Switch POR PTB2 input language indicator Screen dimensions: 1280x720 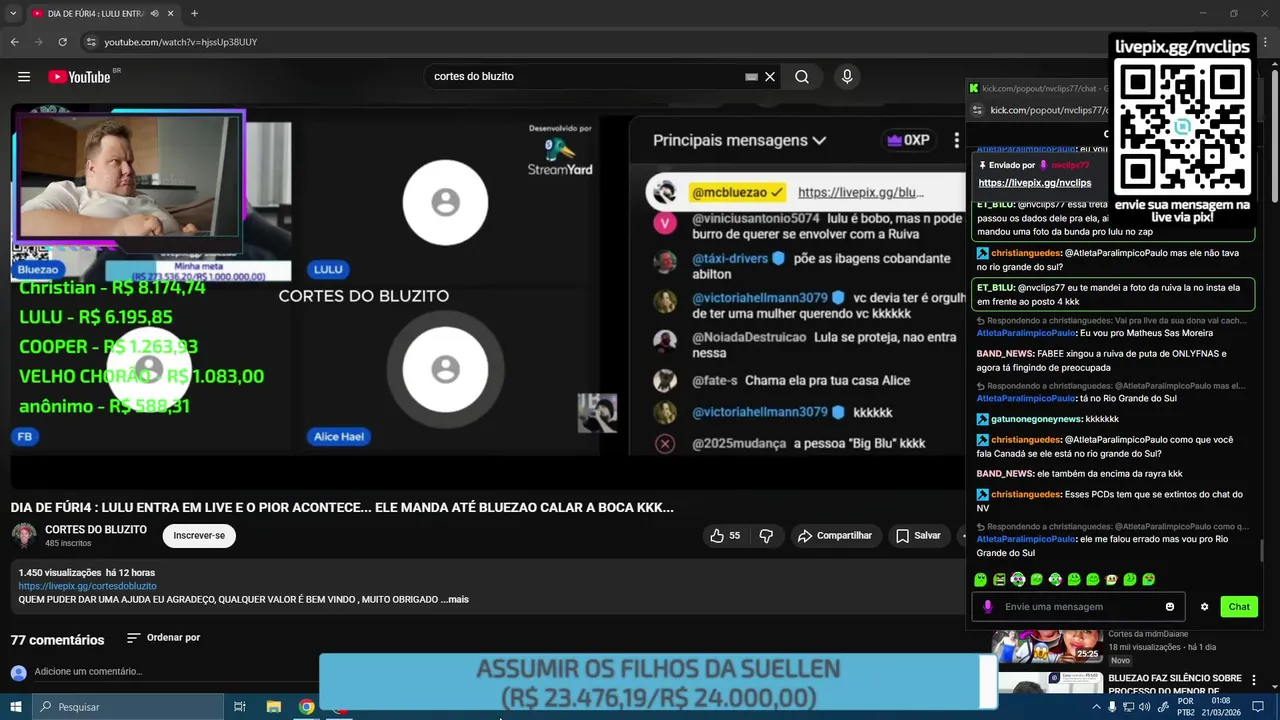1186,707
